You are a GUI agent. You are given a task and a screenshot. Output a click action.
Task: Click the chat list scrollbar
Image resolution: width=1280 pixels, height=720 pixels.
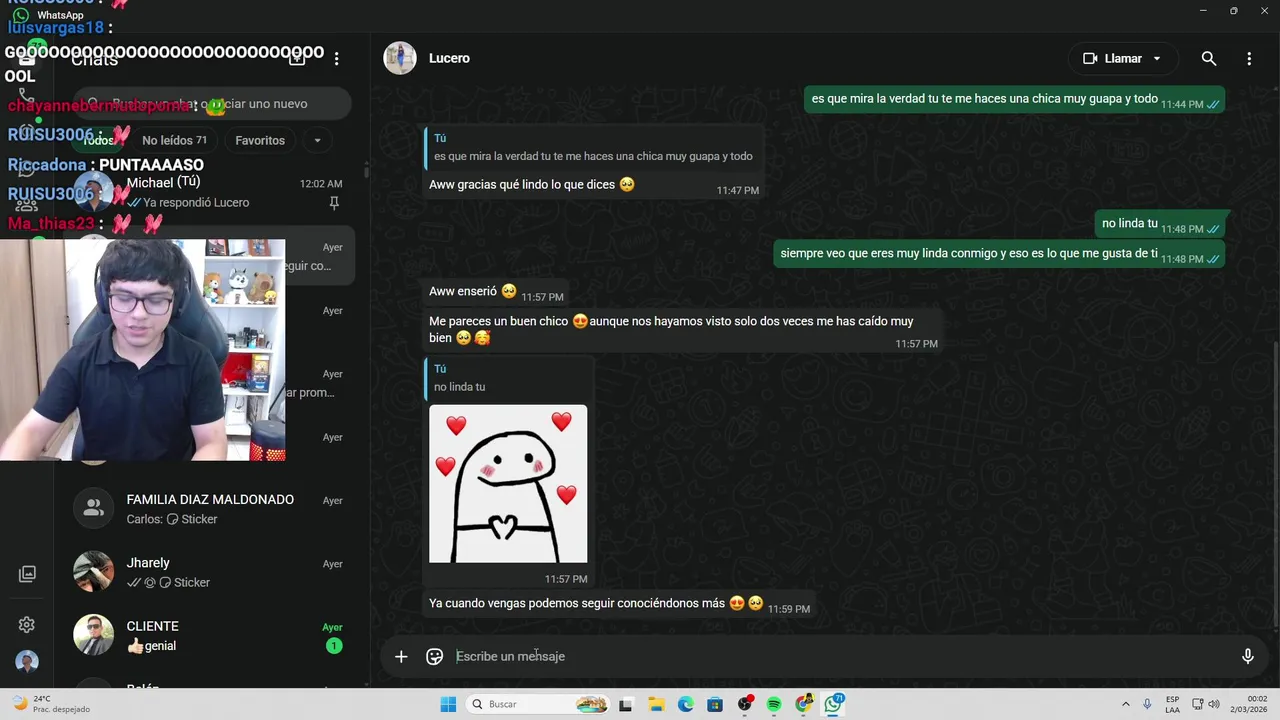[366, 172]
